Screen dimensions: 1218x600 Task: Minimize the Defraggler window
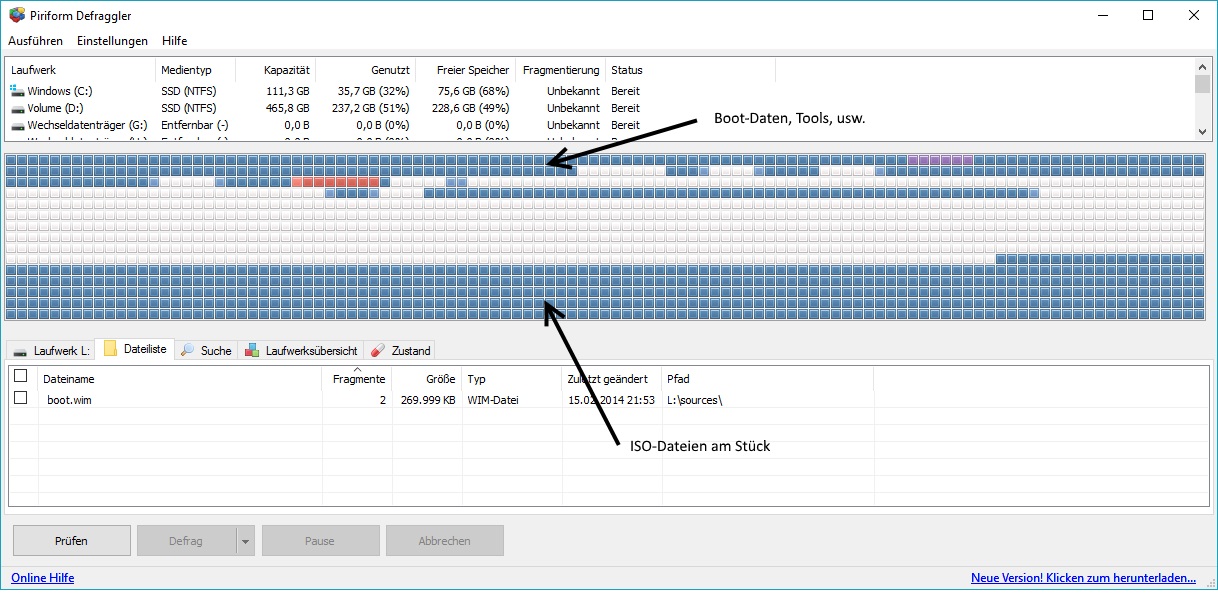pos(1102,15)
